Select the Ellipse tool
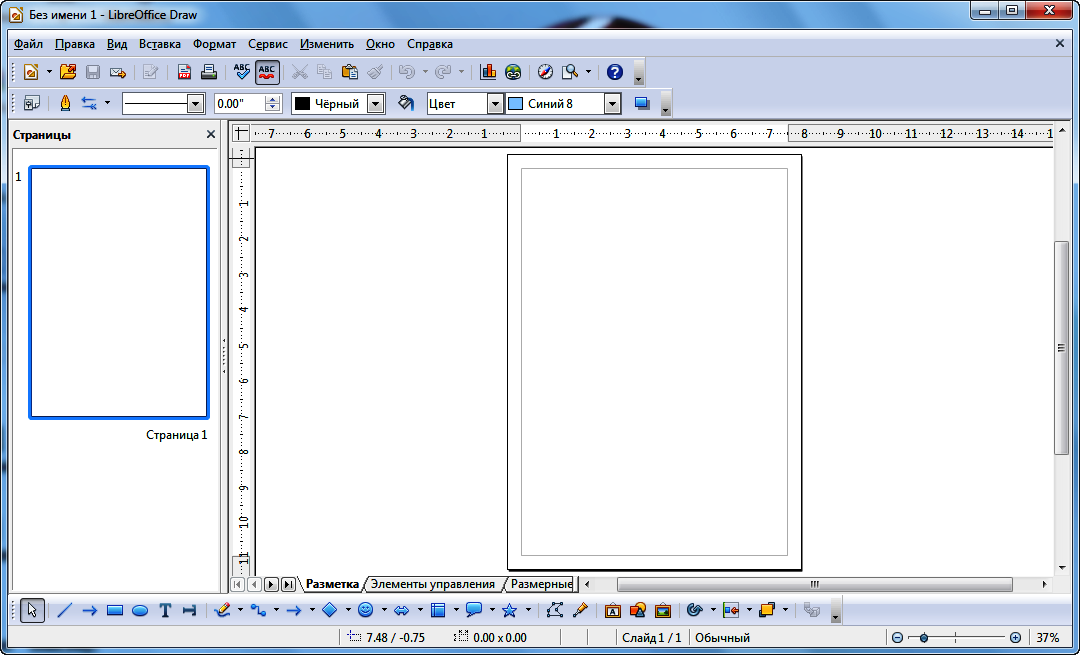1080x655 pixels. click(140, 610)
